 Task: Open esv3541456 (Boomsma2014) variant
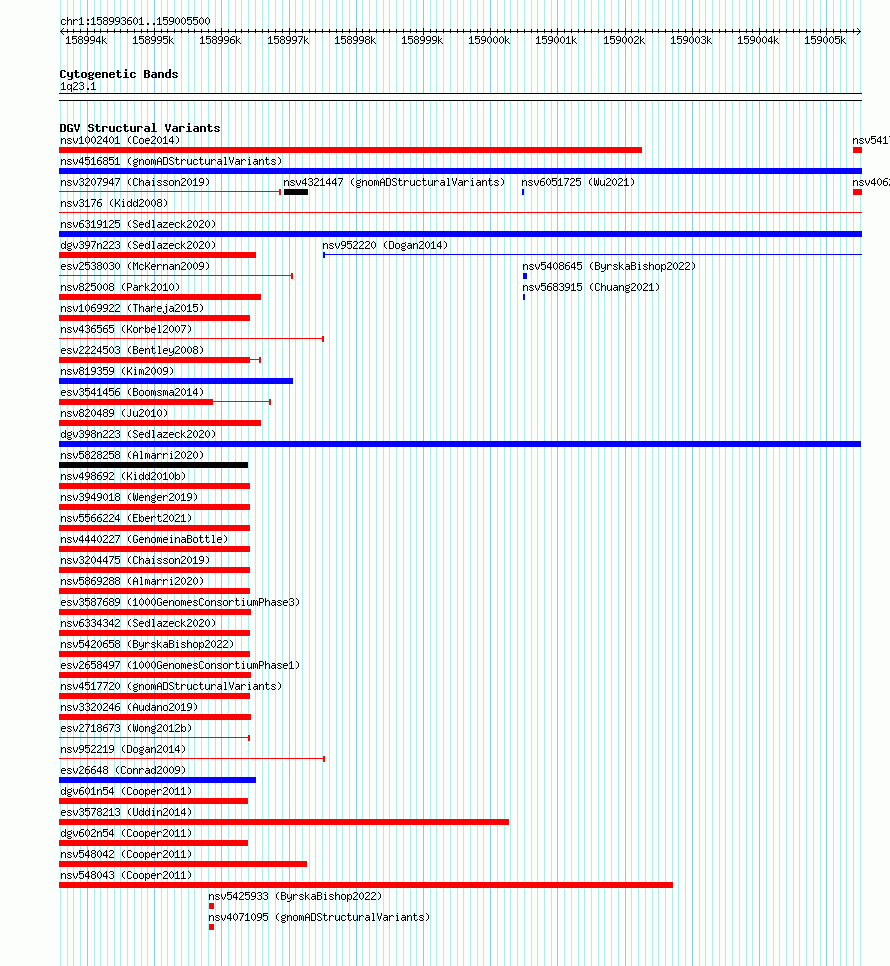(132, 392)
